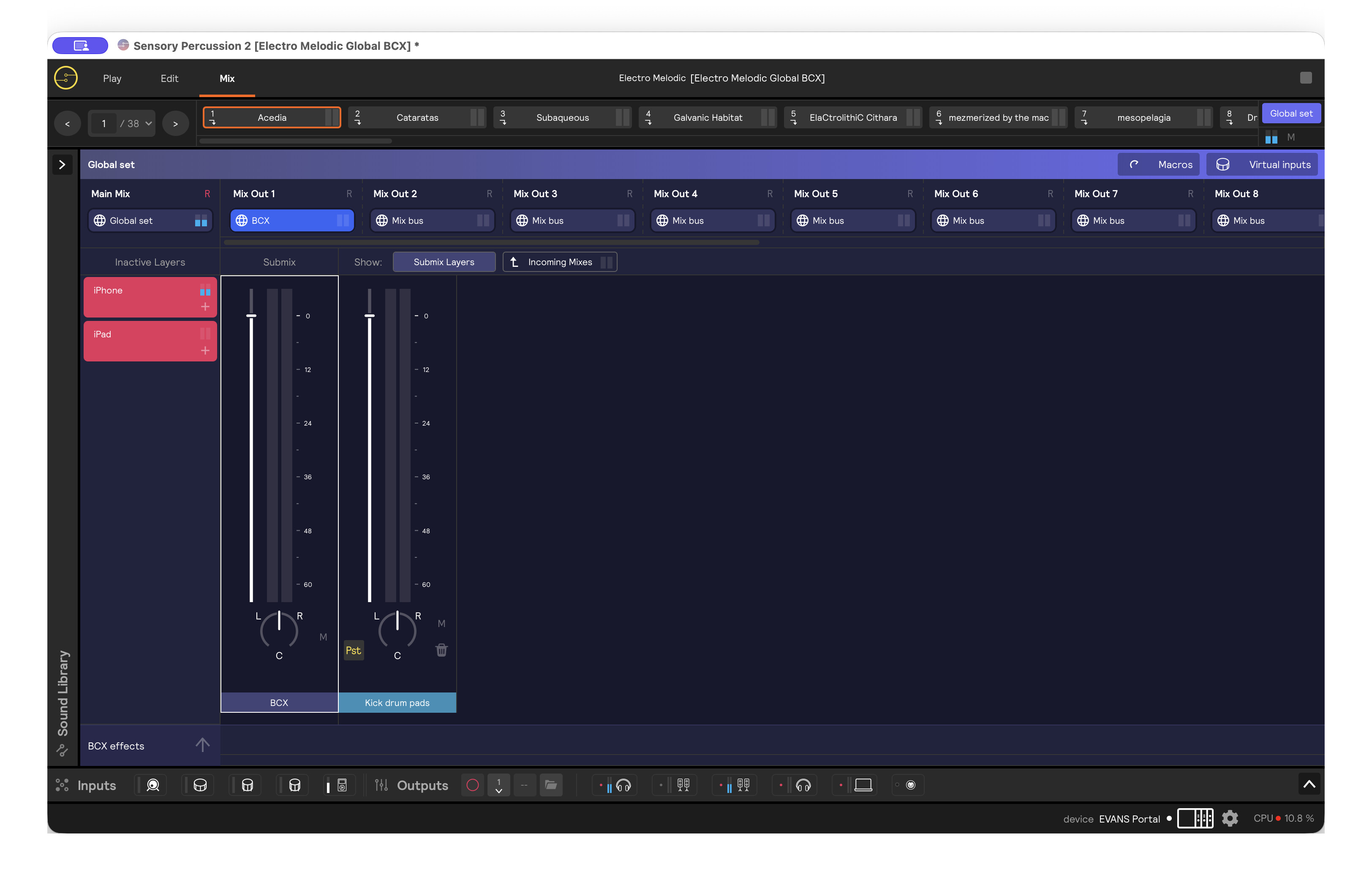1372x896 pixels.
Task: Open the set number dropdown of 38
Action: pyautogui.click(x=148, y=123)
